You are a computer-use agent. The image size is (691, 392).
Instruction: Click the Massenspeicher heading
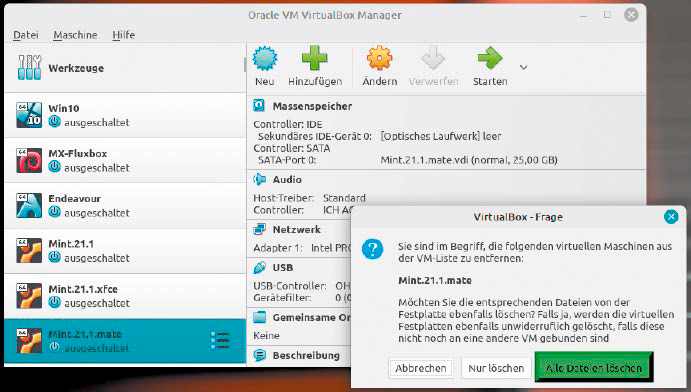pyautogui.click(x=312, y=106)
